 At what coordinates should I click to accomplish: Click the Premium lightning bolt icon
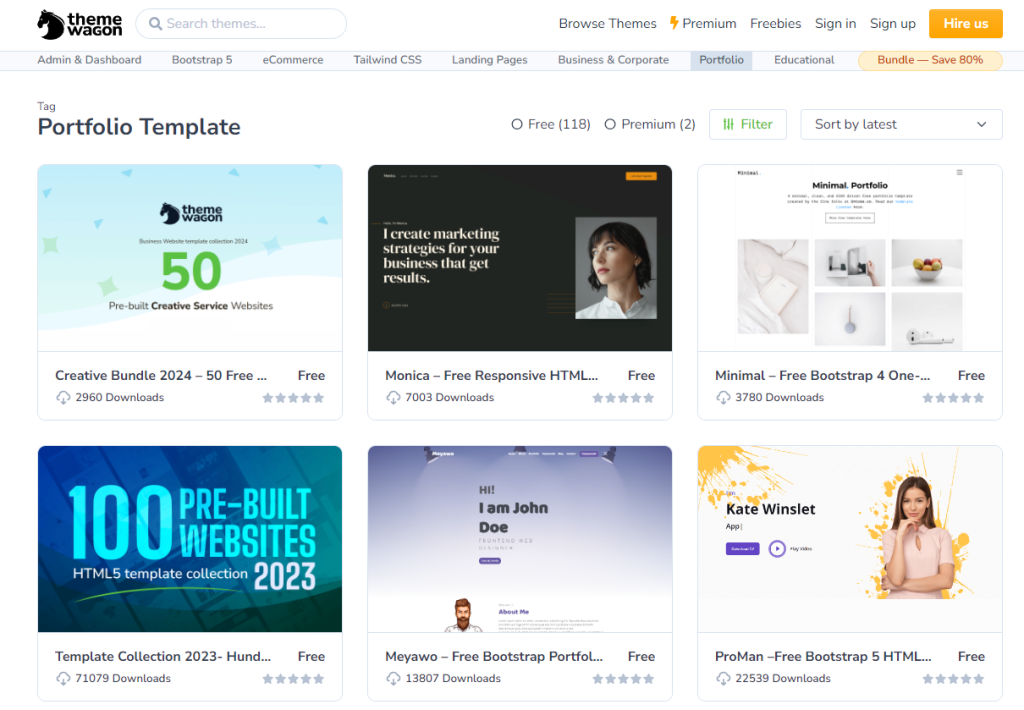[x=674, y=23]
